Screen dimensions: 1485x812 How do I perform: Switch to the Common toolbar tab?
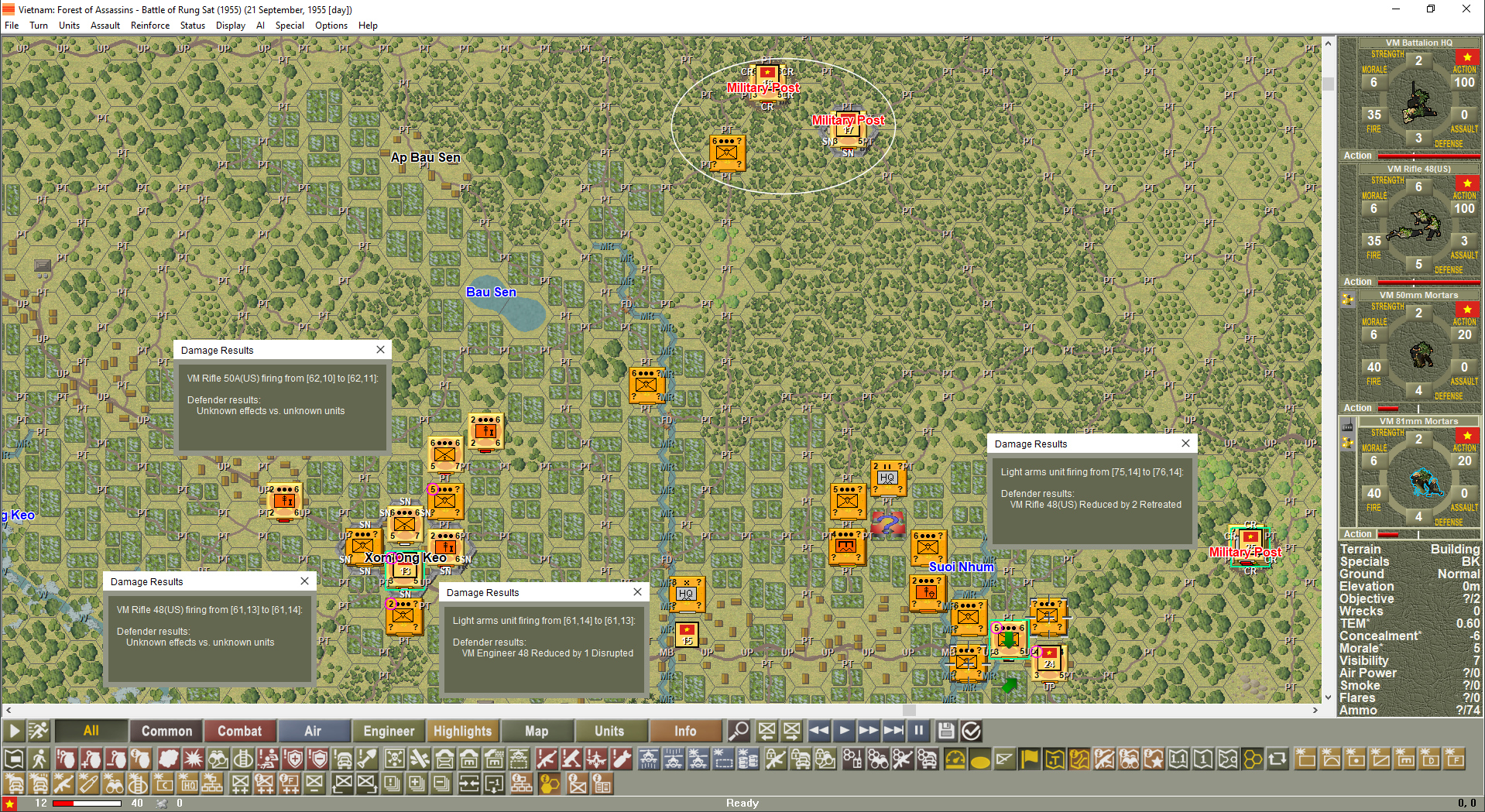coord(166,731)
